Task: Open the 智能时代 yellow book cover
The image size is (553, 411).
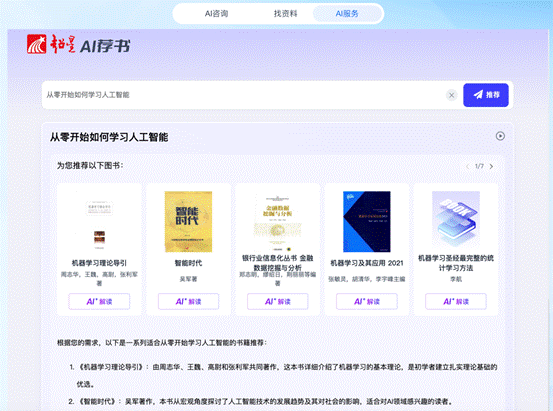Action: coord(188,222)
